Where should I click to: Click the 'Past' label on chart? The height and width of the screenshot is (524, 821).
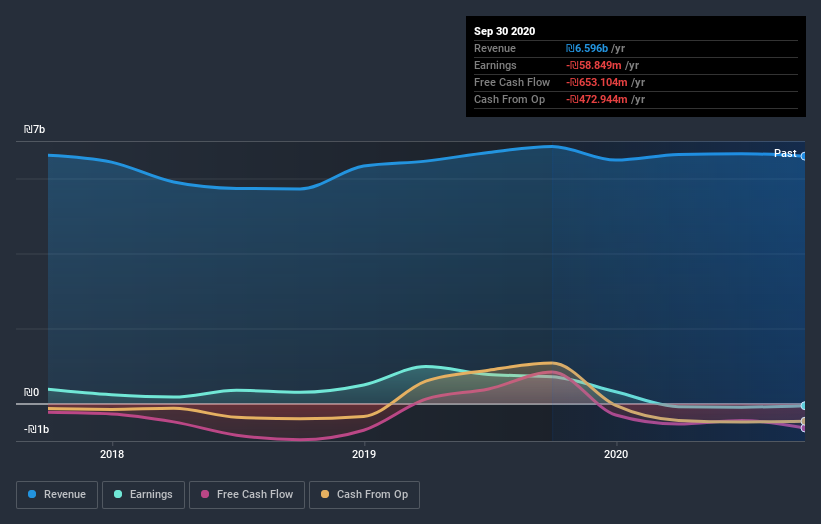tap(785, 153)
